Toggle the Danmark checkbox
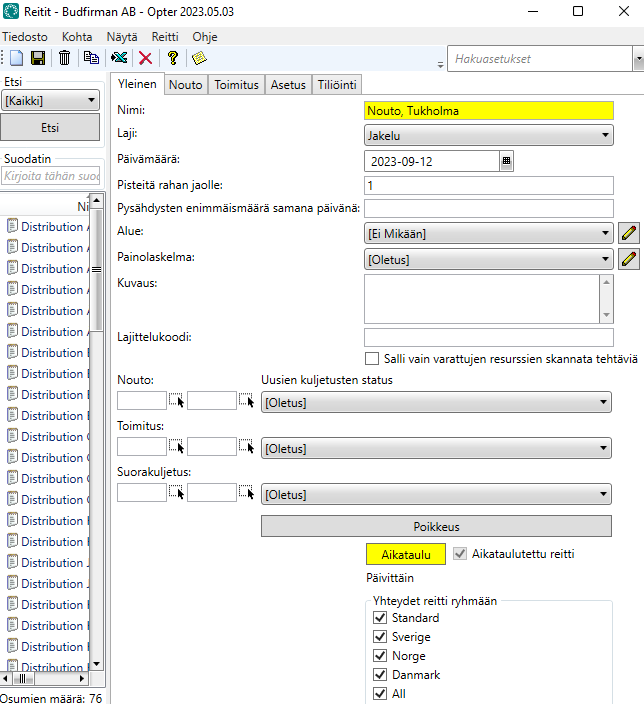This screenshot has height=704, width=644. [x=380, y=675]
